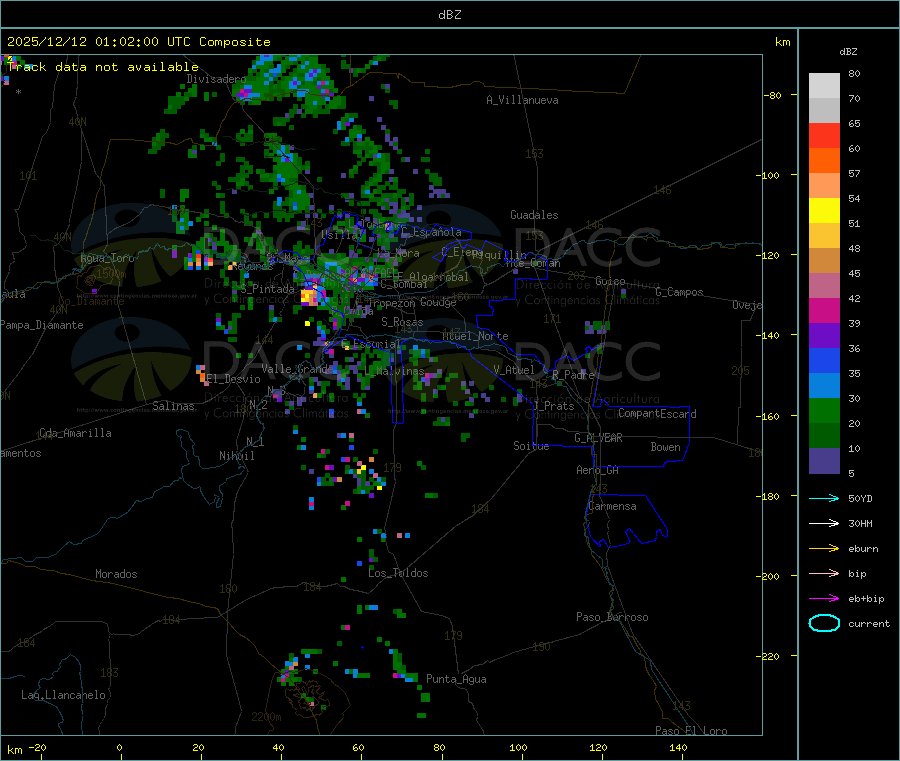Click the 'Divisadero' map label

(216, 79)
